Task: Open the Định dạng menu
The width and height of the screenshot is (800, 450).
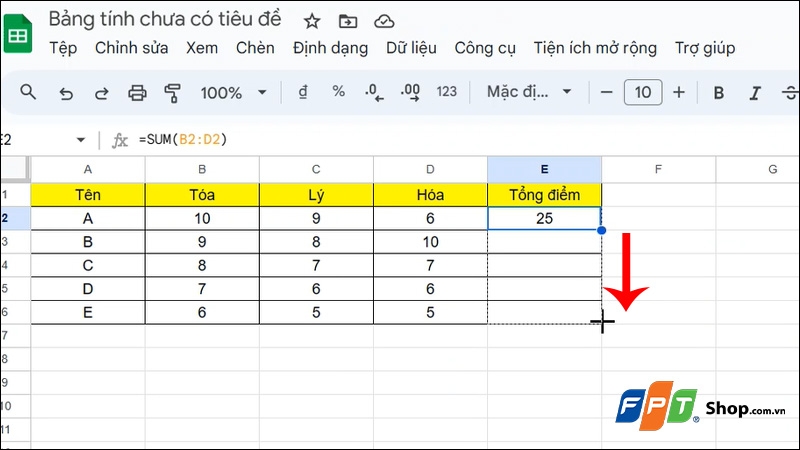Action: 331,48
